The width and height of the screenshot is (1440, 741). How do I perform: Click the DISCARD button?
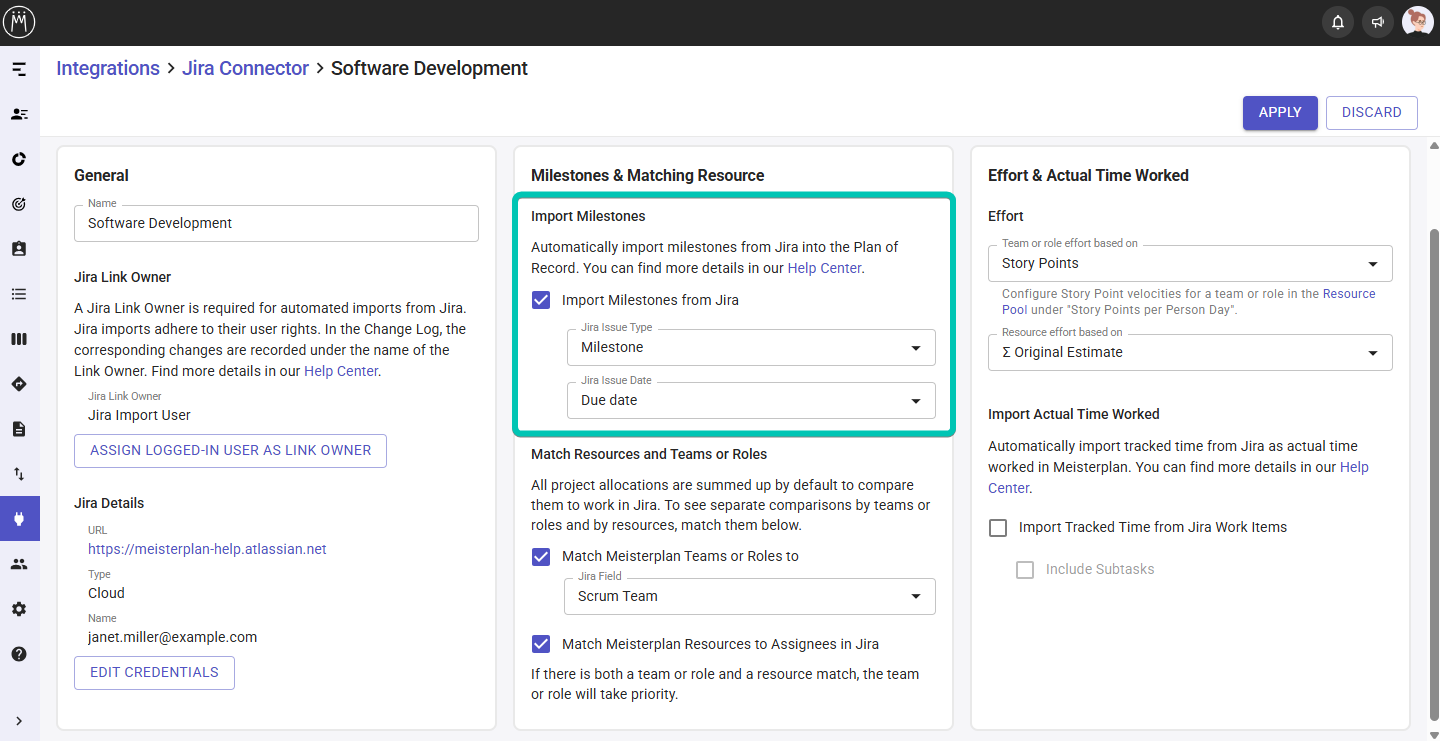(x=1372, y=113)
